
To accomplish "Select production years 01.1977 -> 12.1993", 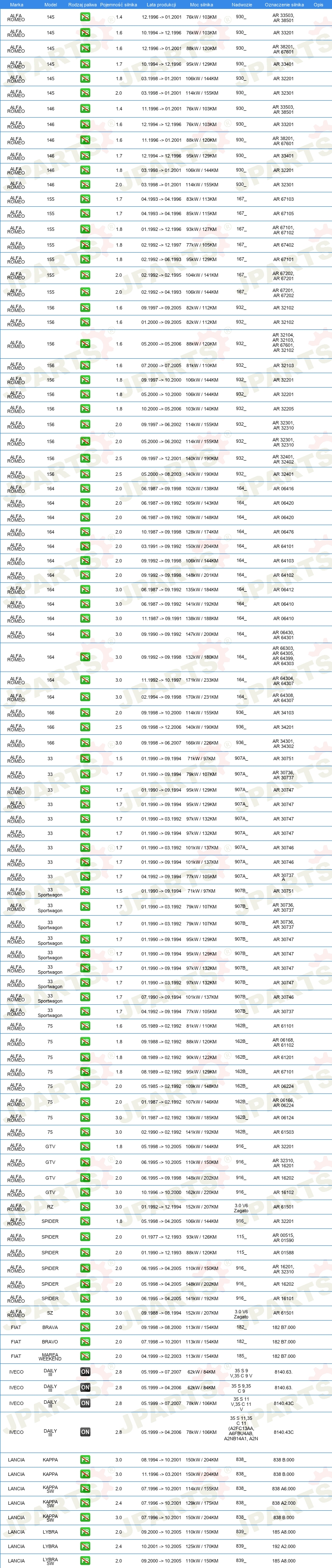I will pyautogui.click(x=161, y=1237).
